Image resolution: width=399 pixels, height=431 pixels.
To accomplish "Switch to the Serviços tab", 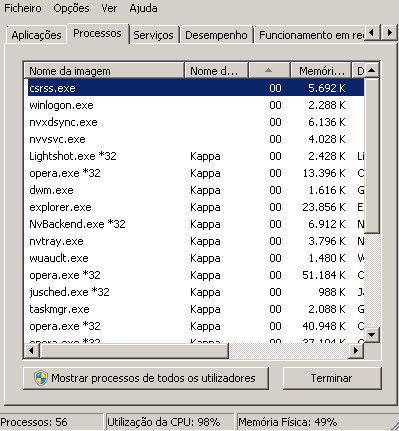I will point(153,35).
